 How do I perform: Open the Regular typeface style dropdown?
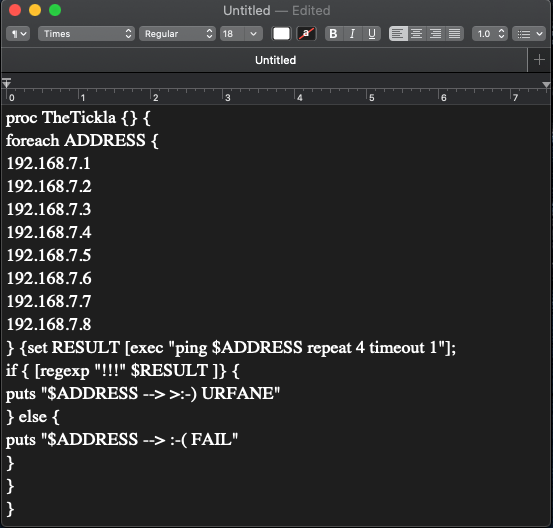point(177,34)
